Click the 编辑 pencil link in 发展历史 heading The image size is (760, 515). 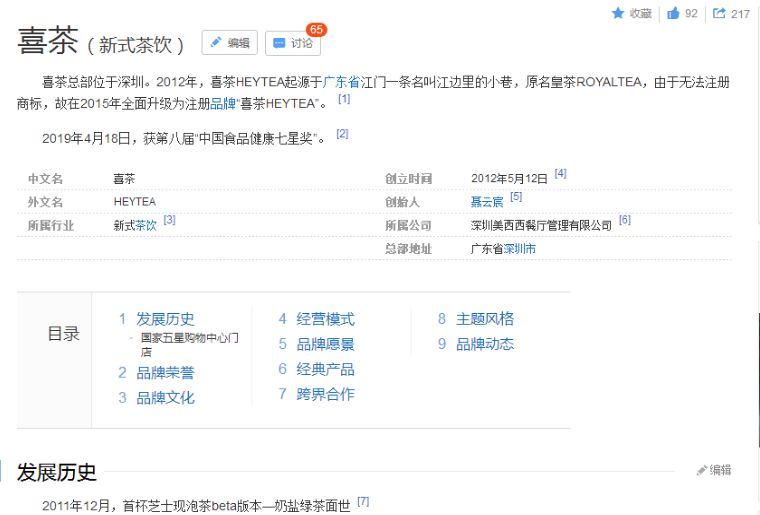714,470
